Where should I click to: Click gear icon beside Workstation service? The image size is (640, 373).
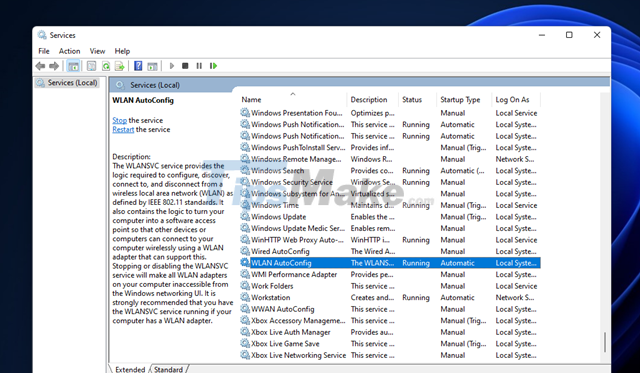pyautogui.click(x=245, y=298)
